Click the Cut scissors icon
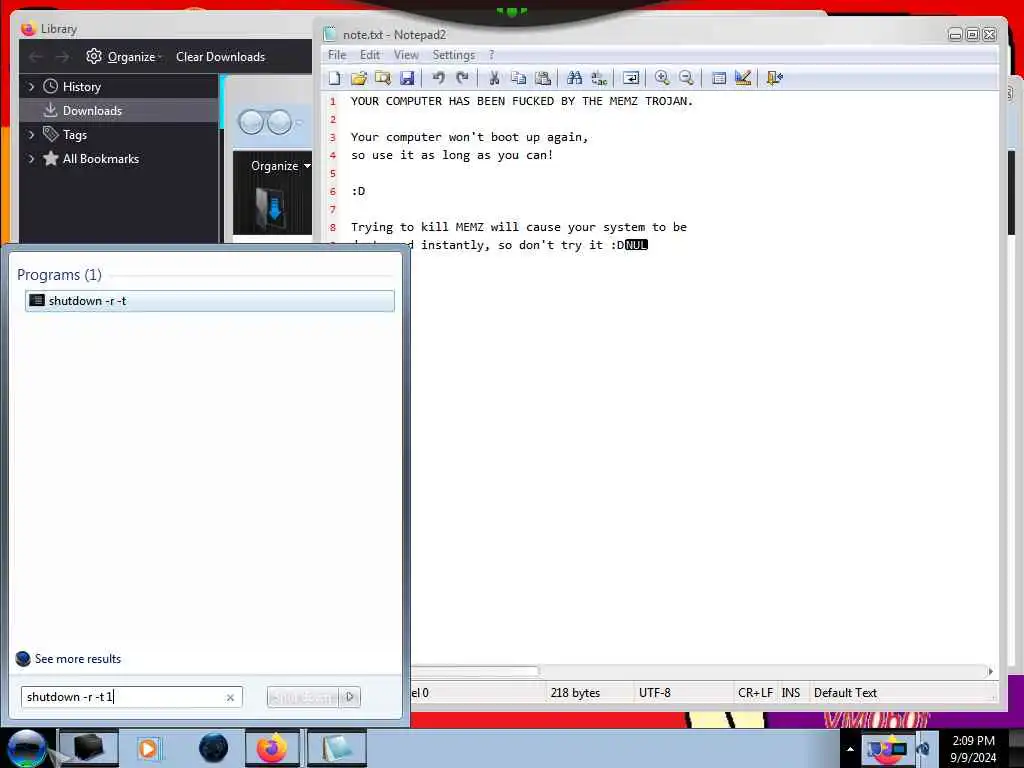Viewport: 1024px width, 768px height. click(x=494, y=78)
